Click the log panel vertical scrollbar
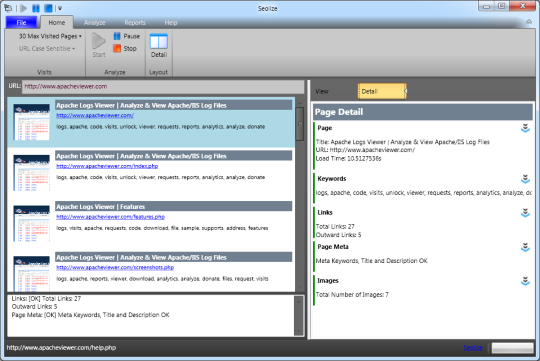540x361 pixels. tap(299, 316)
